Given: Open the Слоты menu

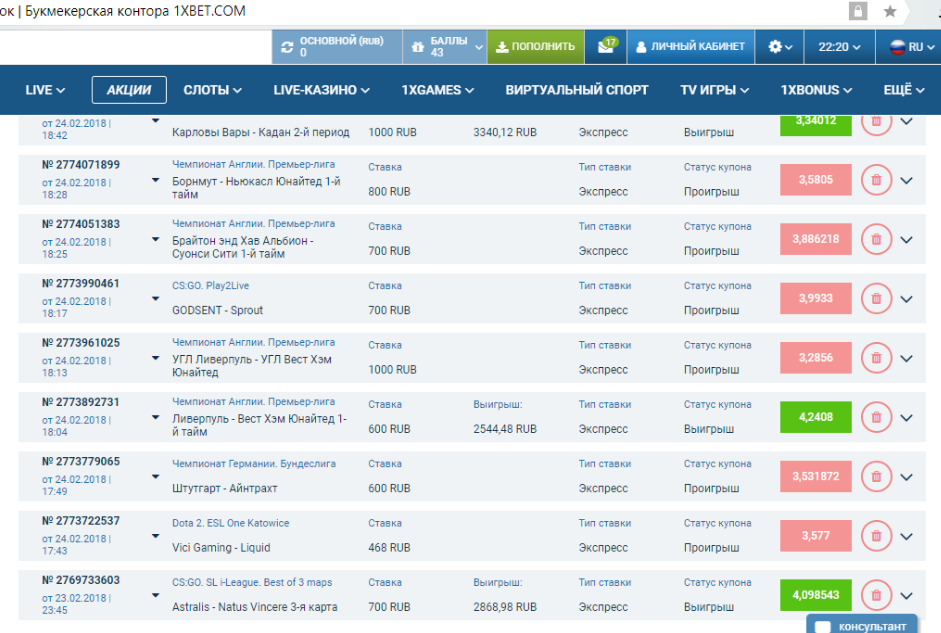Looking at the screenshot, I should point(212,90).
